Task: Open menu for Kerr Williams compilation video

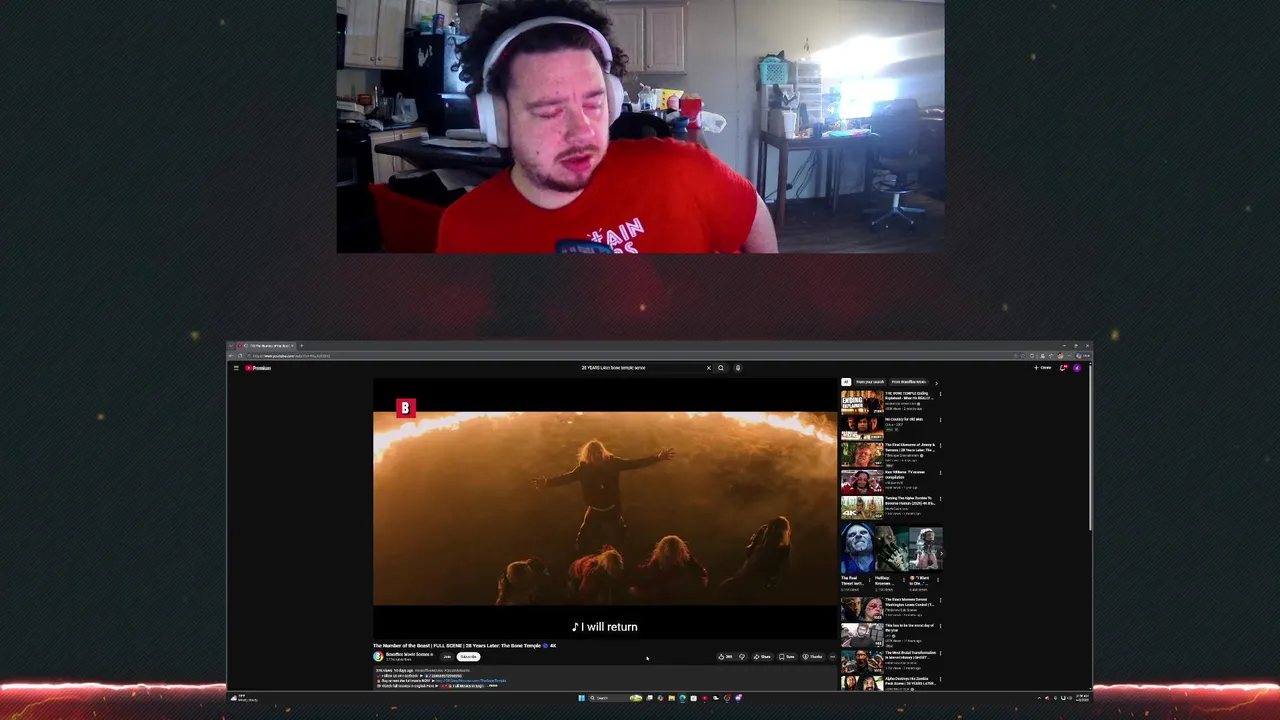Action: click(940, 474)
